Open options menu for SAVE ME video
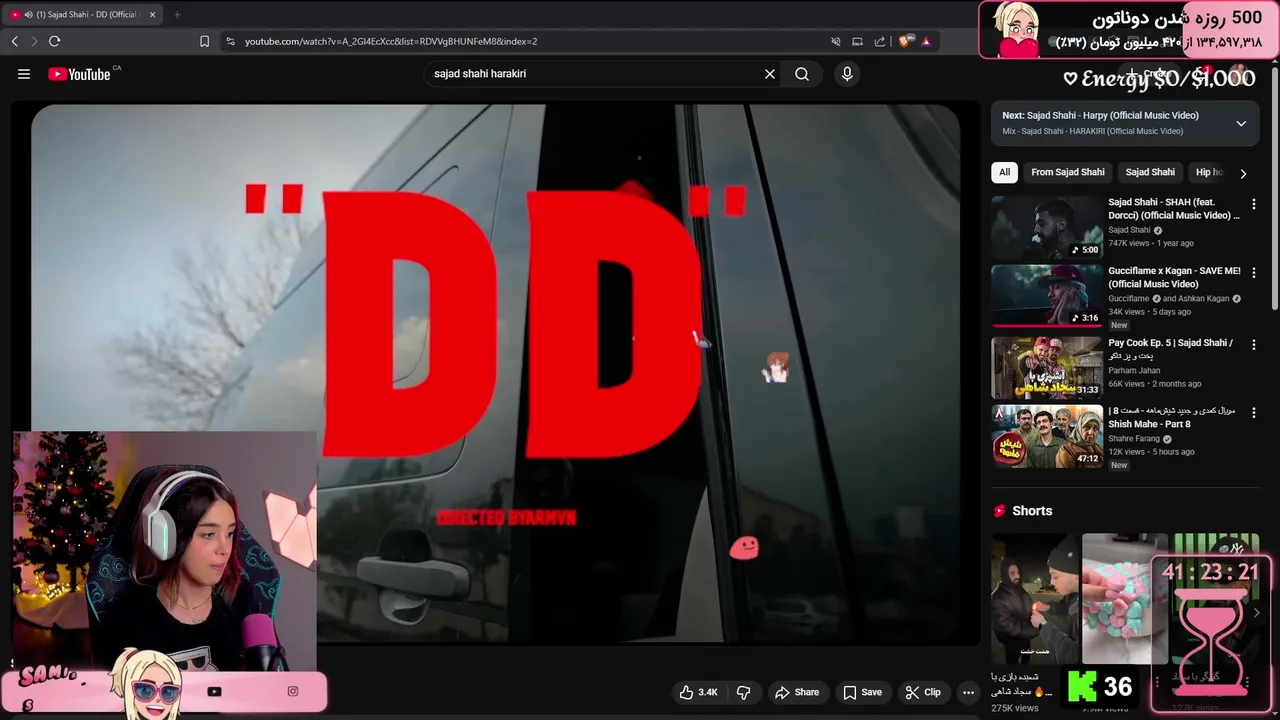This screenshot has width=1280, height=720. click(1253, 273)
